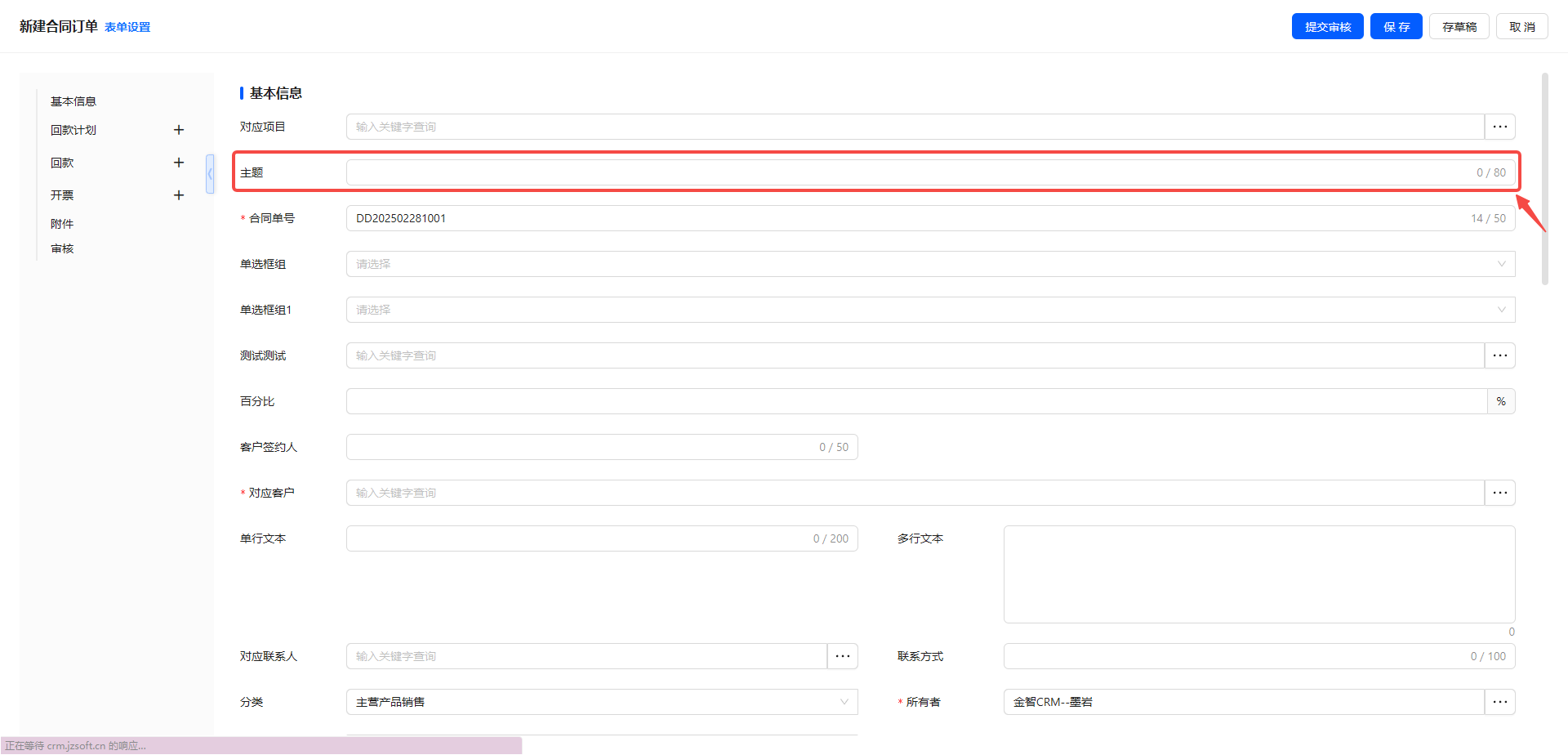The image size is (1568, 755).
Task: Collapse the left sidebar with the arrow handle
Action: pos(210,174)
